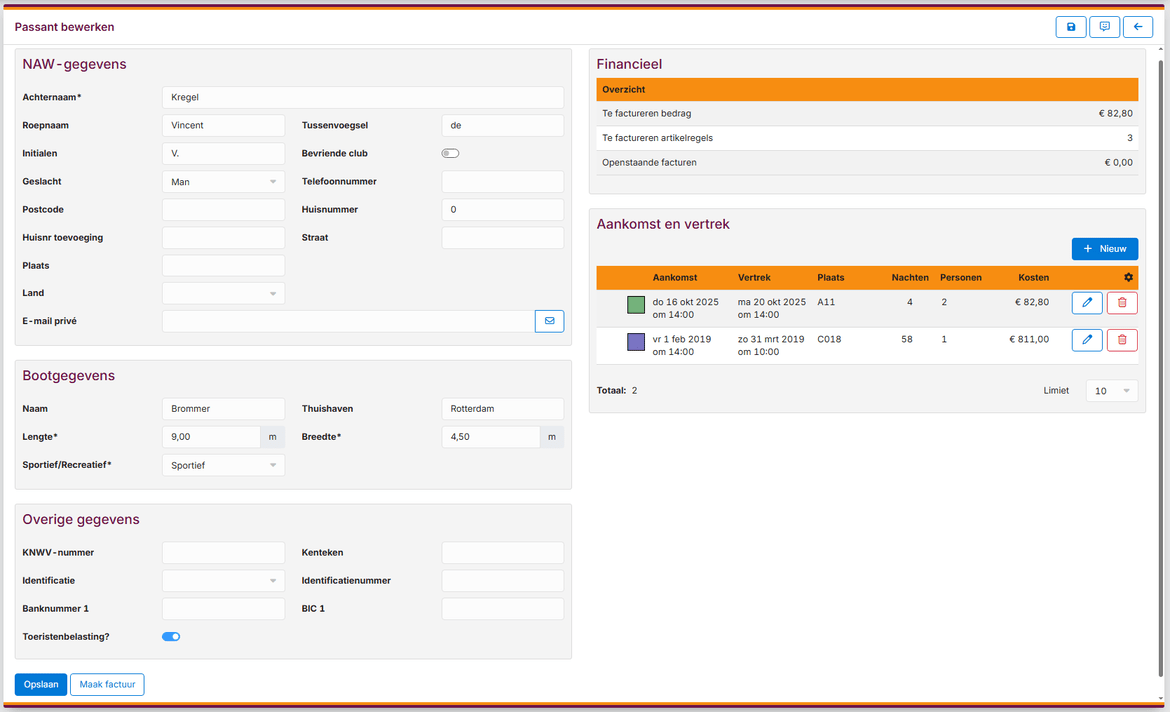Change the Limiet dropdown showing 10

tap(1111, 391)
